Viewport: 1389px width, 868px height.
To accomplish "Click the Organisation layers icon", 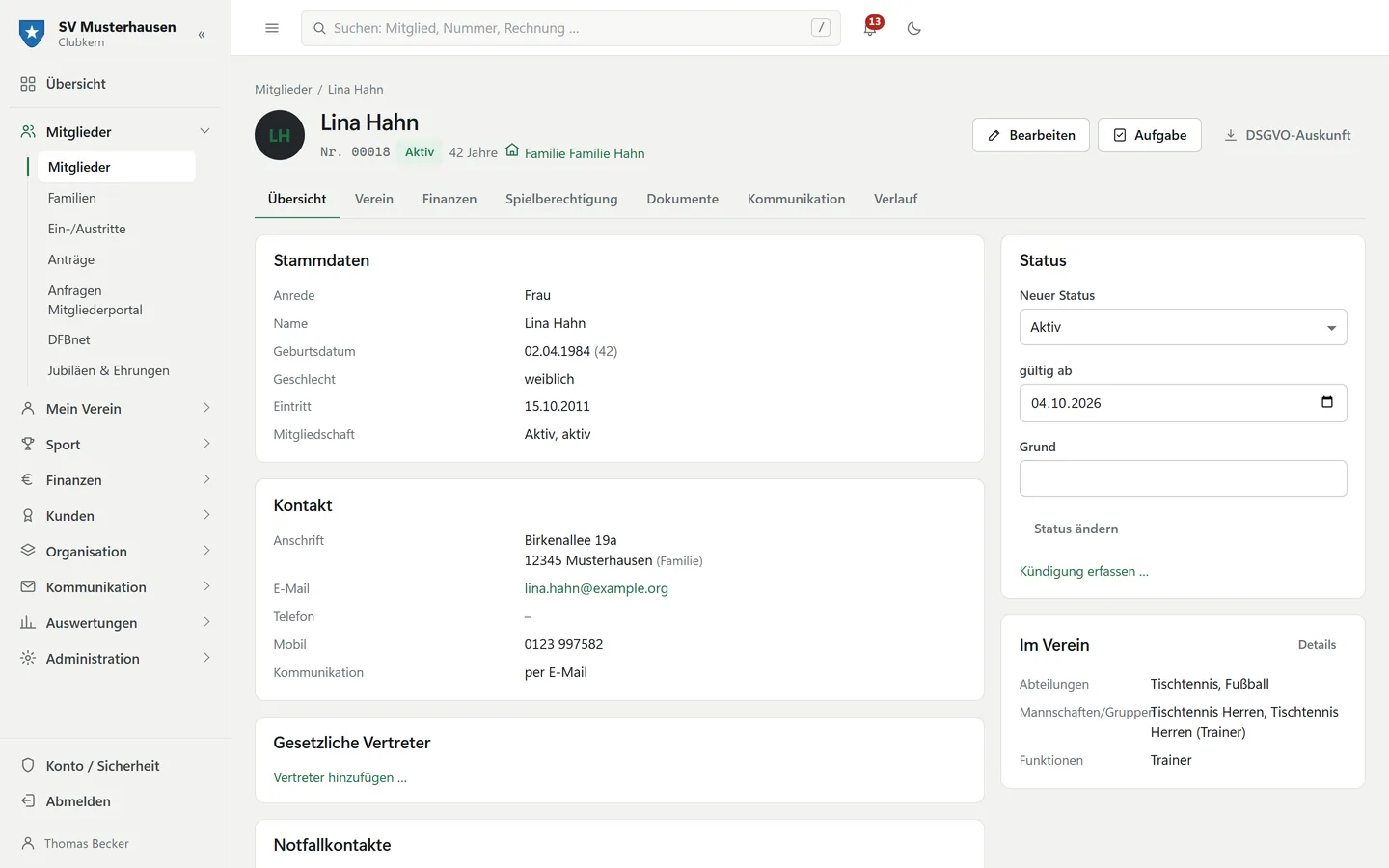I will [28, 551].
